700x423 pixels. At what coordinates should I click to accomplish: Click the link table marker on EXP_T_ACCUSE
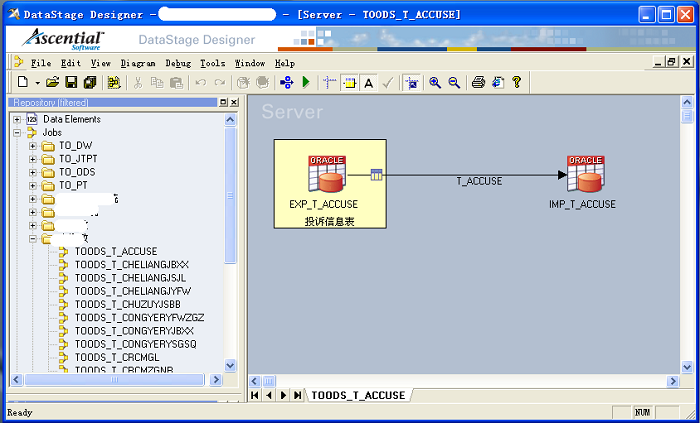click(x=377, y=175)
